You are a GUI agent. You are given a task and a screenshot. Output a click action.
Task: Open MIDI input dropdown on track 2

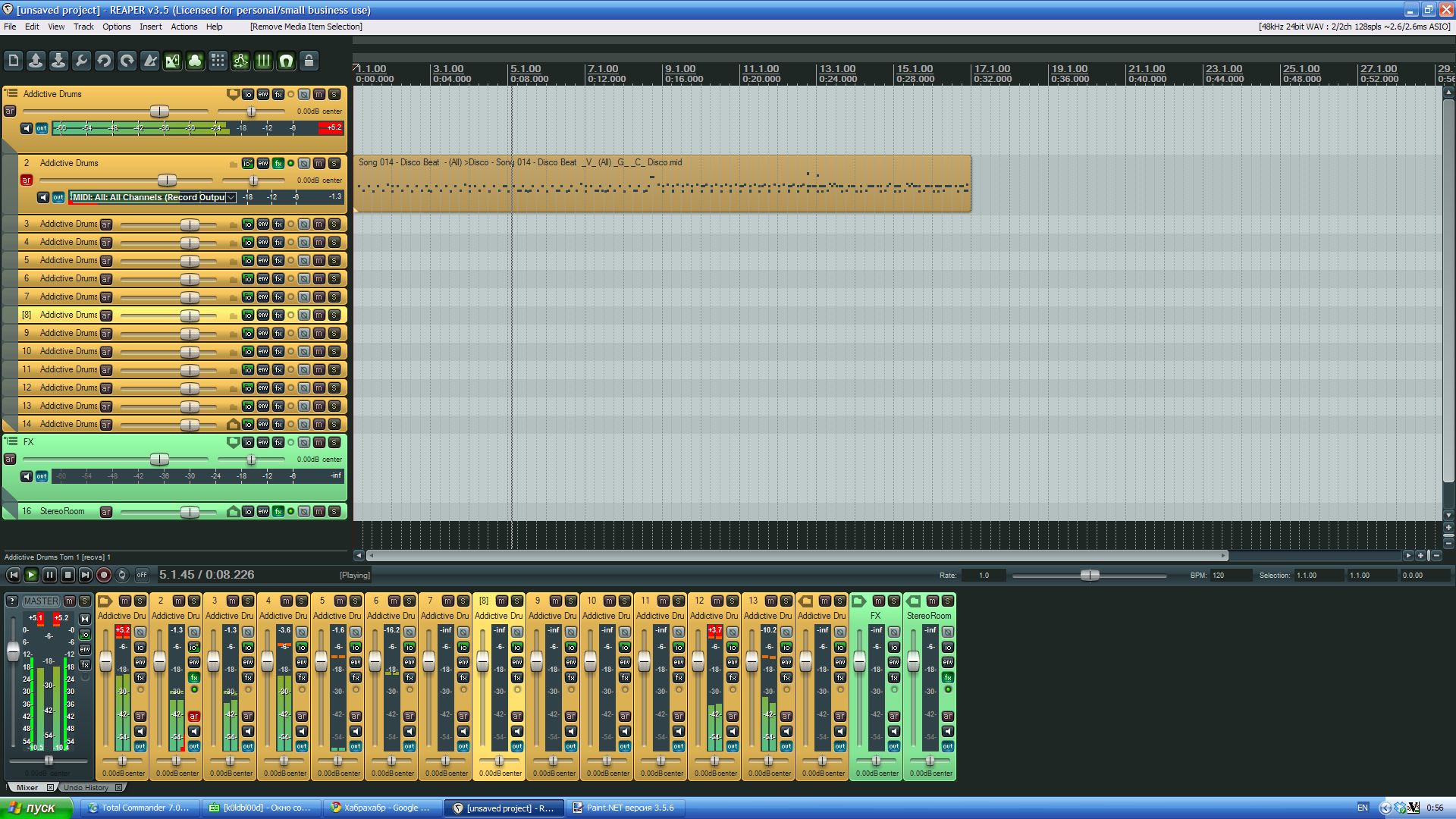(x=231, y=197)
